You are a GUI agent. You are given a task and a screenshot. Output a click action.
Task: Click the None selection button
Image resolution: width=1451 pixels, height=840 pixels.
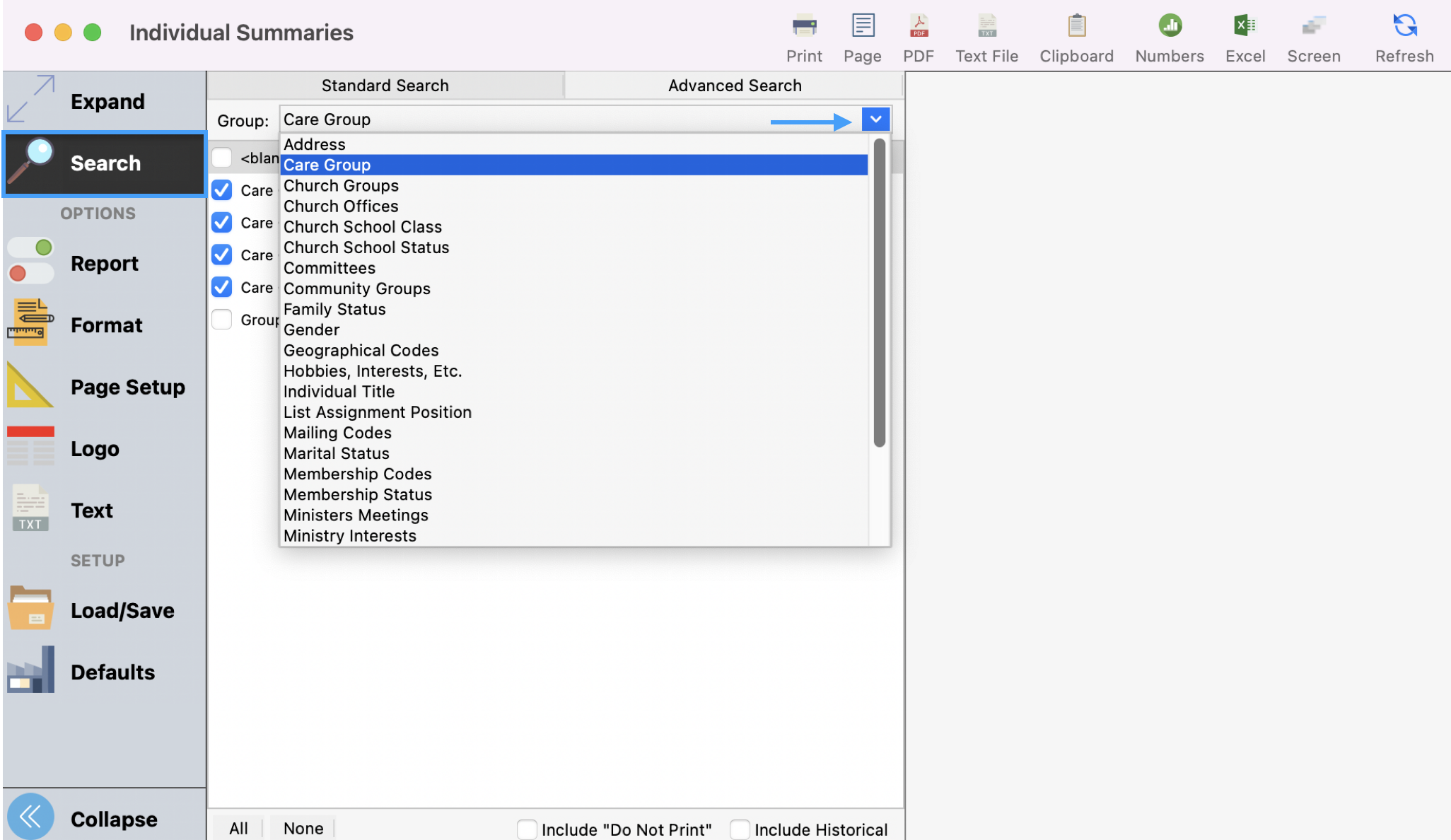coord(302,827)
